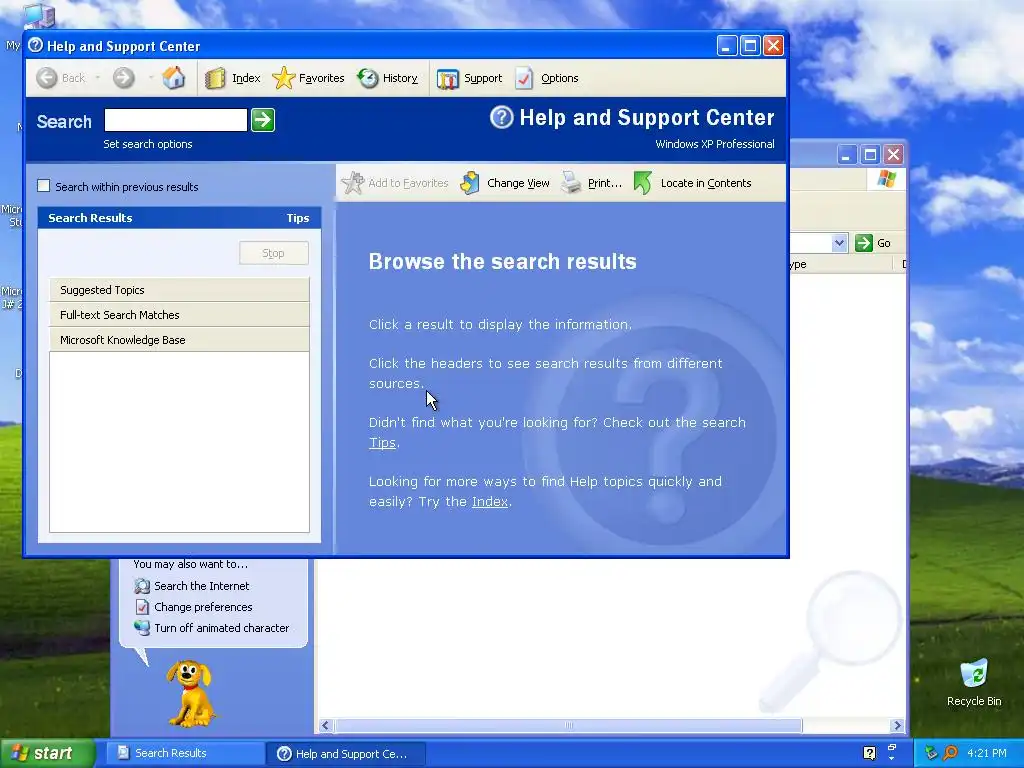Open the Support icon
Viewport: 1024px width, 768px height.
(x=447, y=78)
